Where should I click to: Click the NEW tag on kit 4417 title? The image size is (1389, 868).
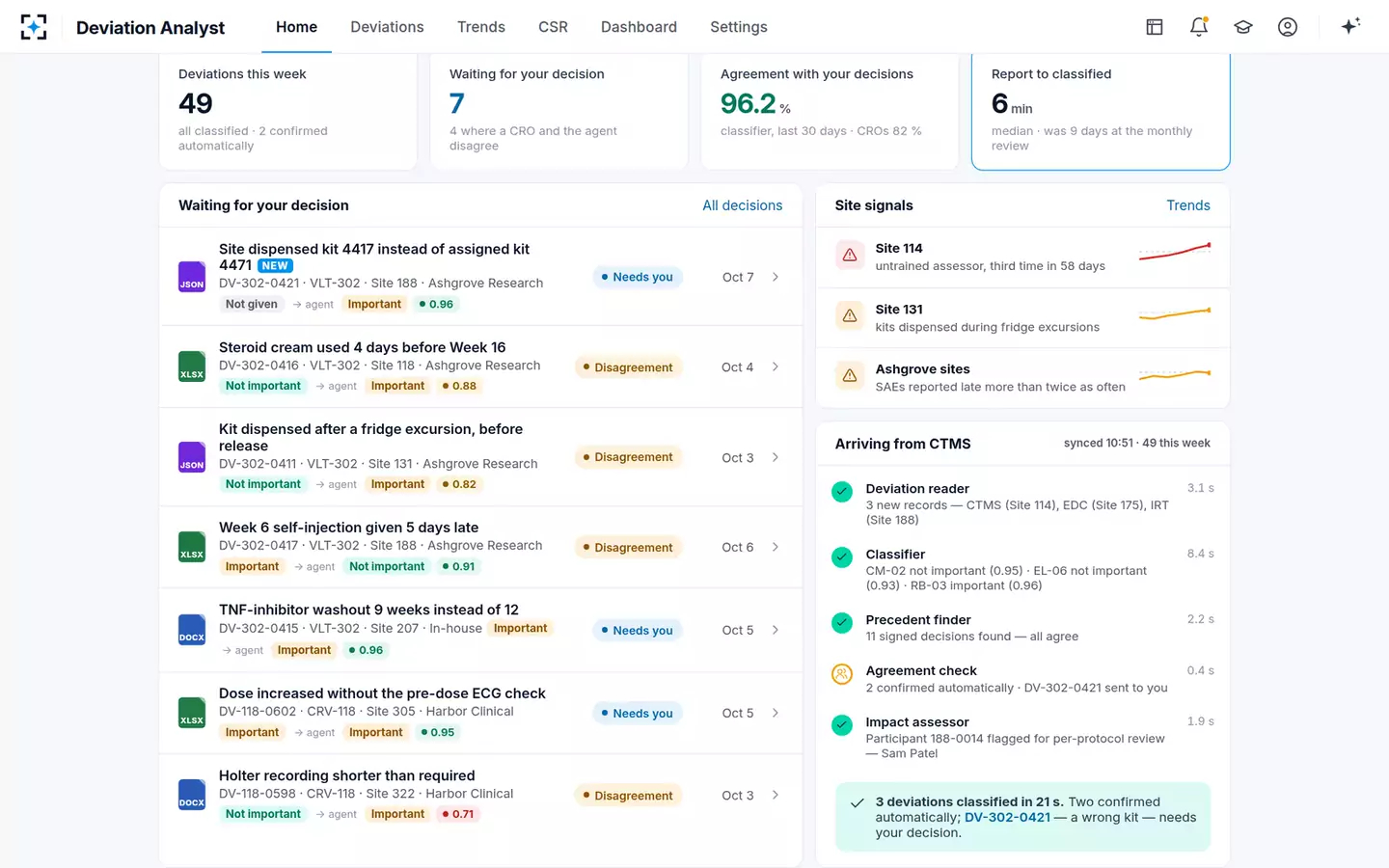[x=275, y=265]
